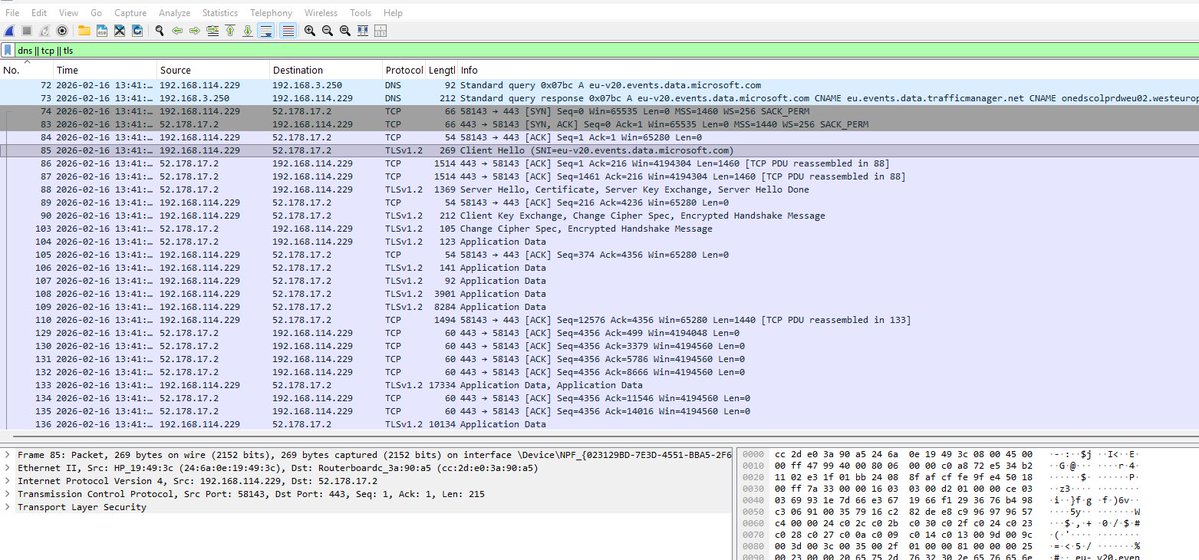This screenshot has width=1199, height=560.
Task: Zoom out the packet text
Action: (x=327, y=31)
